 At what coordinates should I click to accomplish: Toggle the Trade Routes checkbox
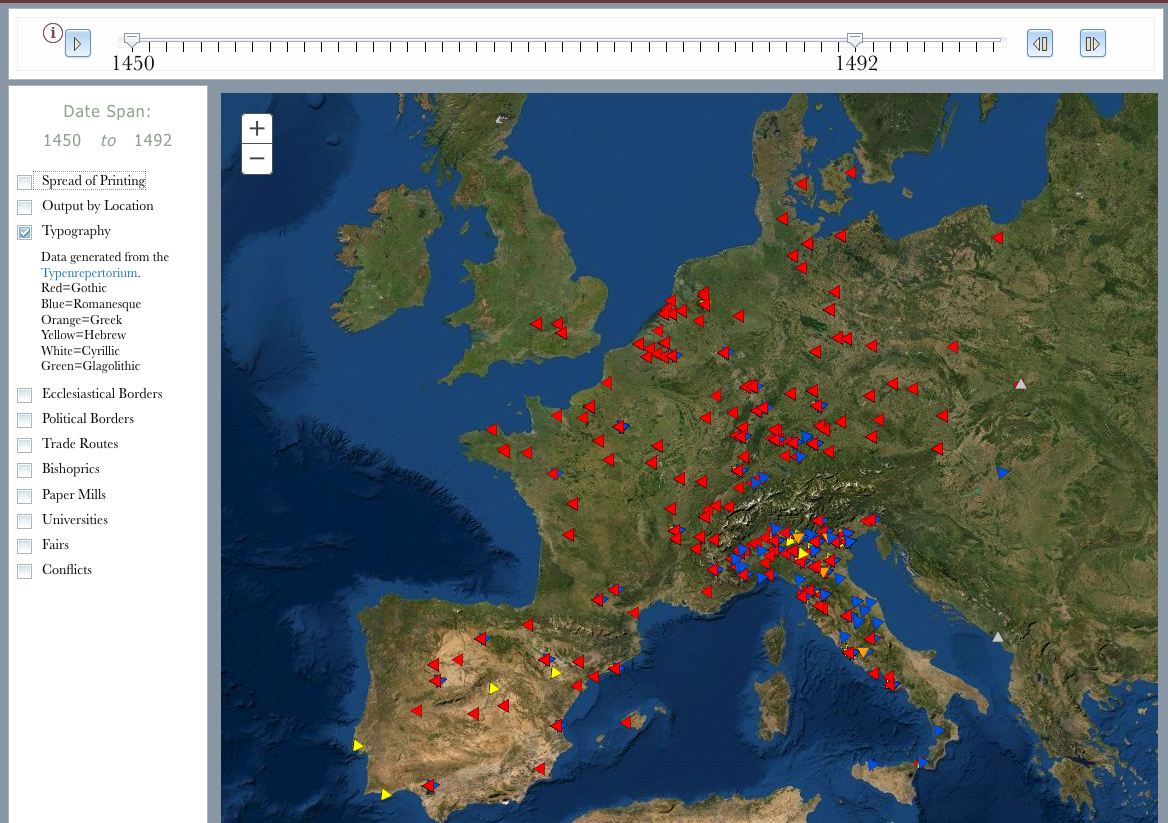click(25, 445)
